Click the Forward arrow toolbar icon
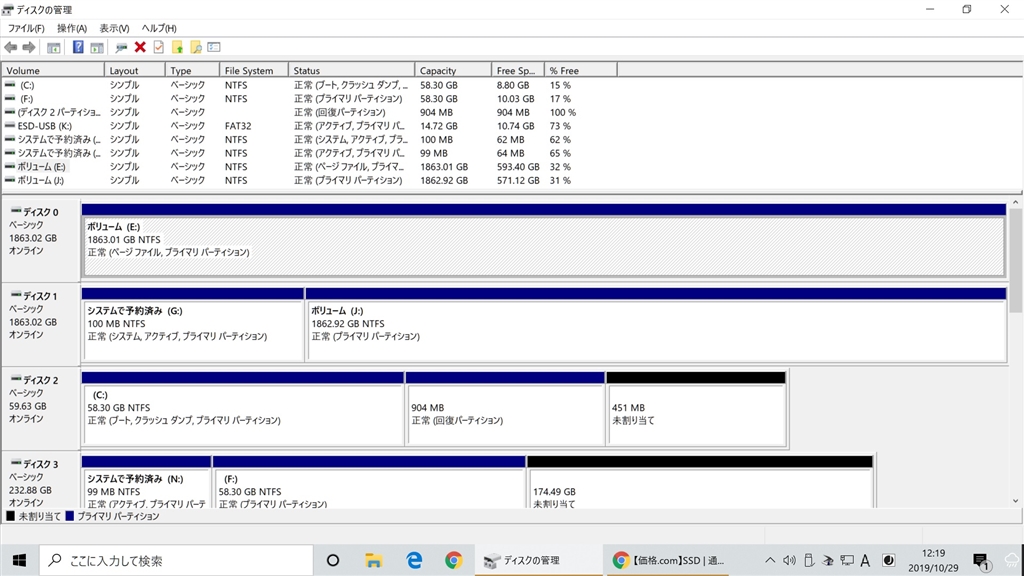 click(x=29, y=47)
